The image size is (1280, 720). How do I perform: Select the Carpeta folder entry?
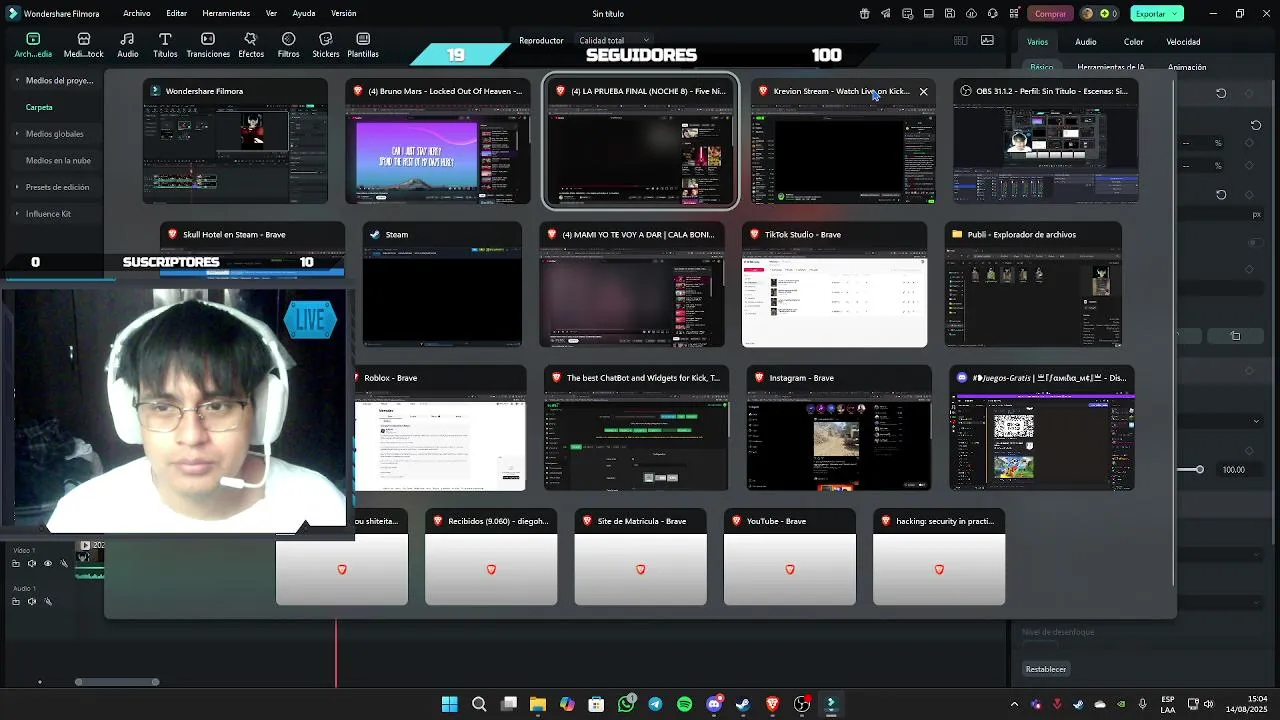pyautogui.click(x=39, y=107)
